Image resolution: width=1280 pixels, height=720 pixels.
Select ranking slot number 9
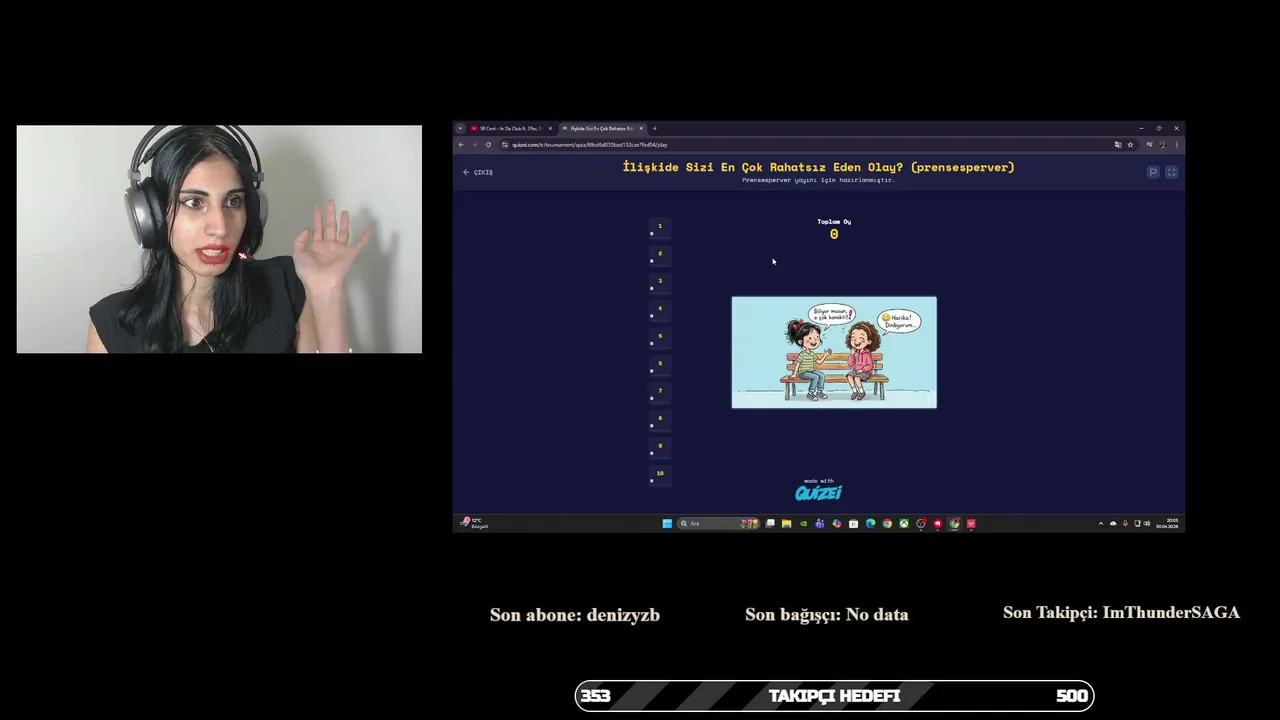(660, 448)
